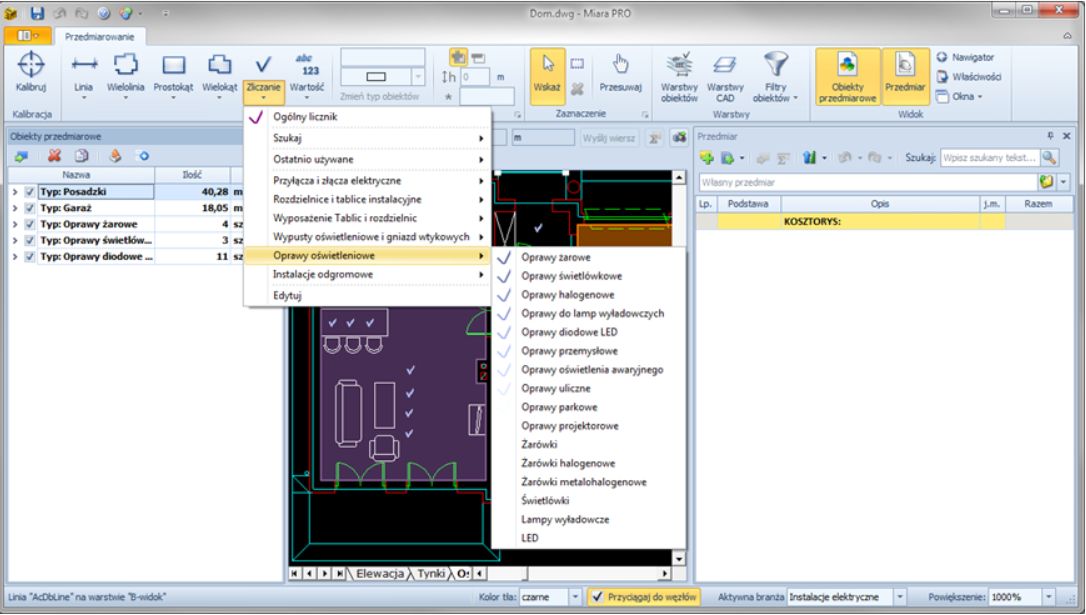The image size is (1086, 615).
Task: Open the Kolor tła dropdown
Action: pos(575,597)
